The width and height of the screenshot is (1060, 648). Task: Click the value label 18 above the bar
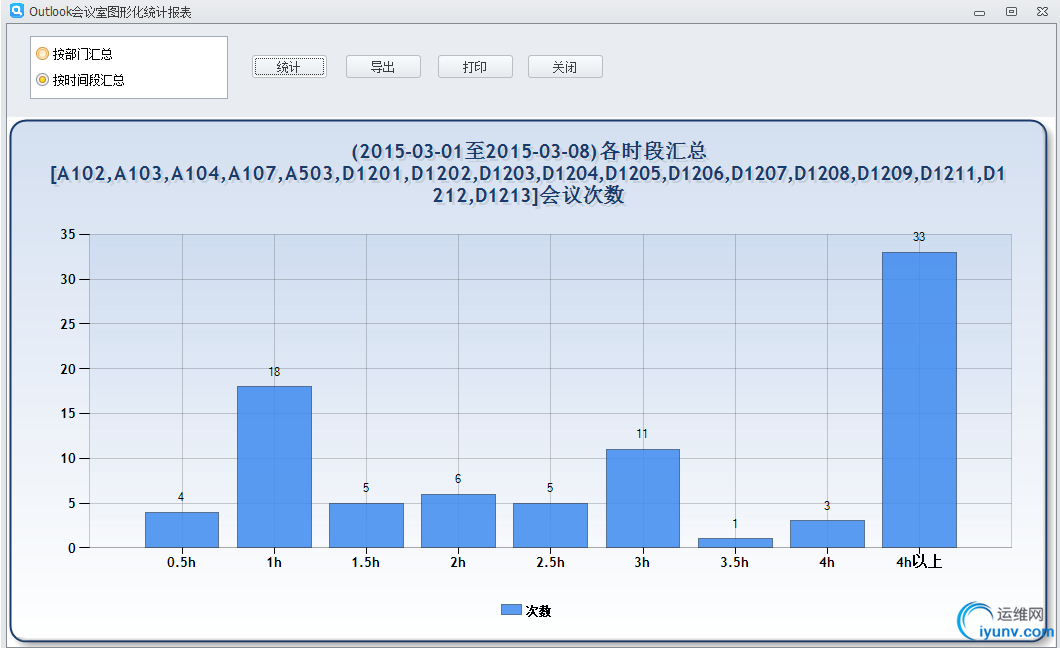coord(274,372)
